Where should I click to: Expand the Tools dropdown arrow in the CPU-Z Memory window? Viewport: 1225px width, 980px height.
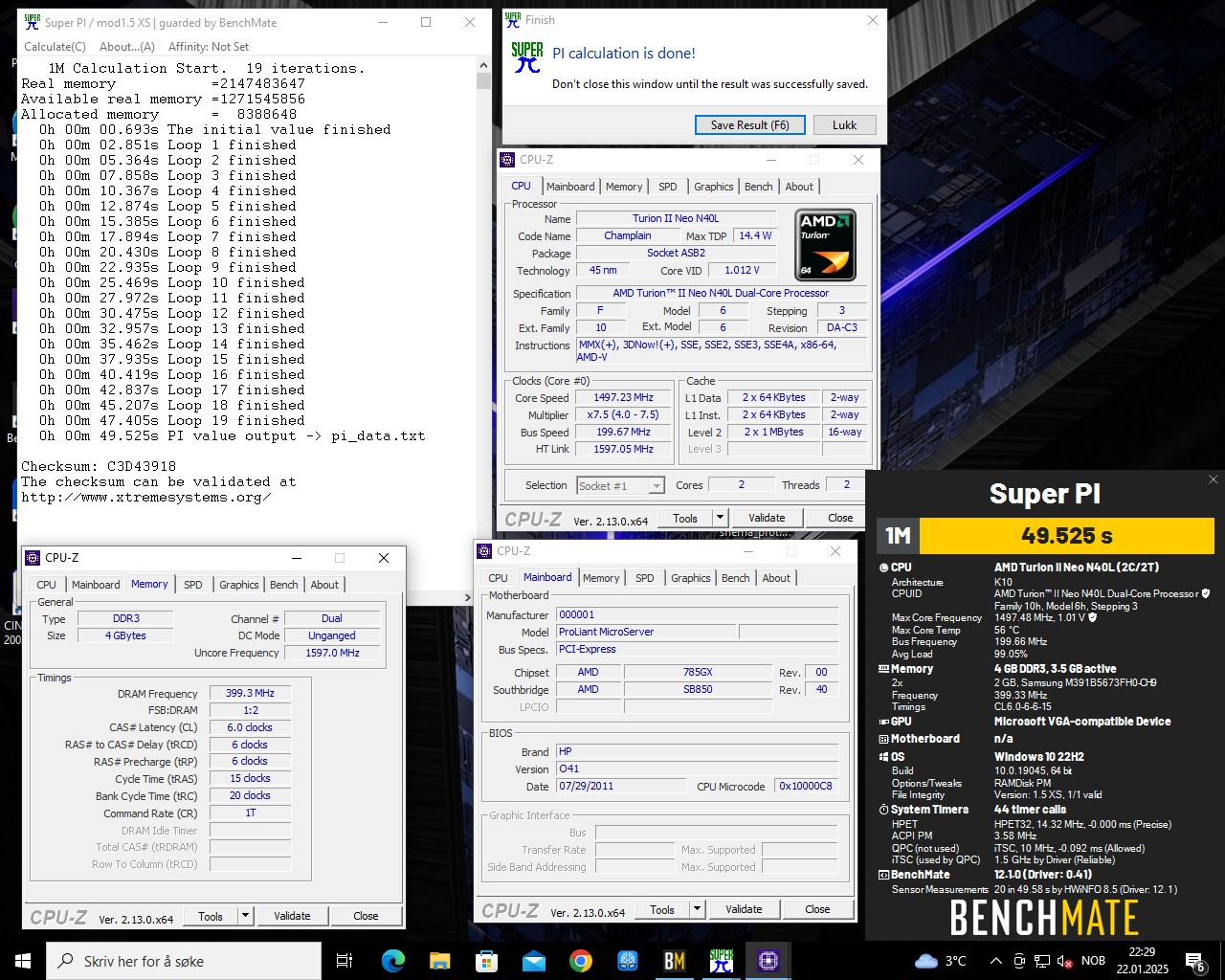point(246,916)
